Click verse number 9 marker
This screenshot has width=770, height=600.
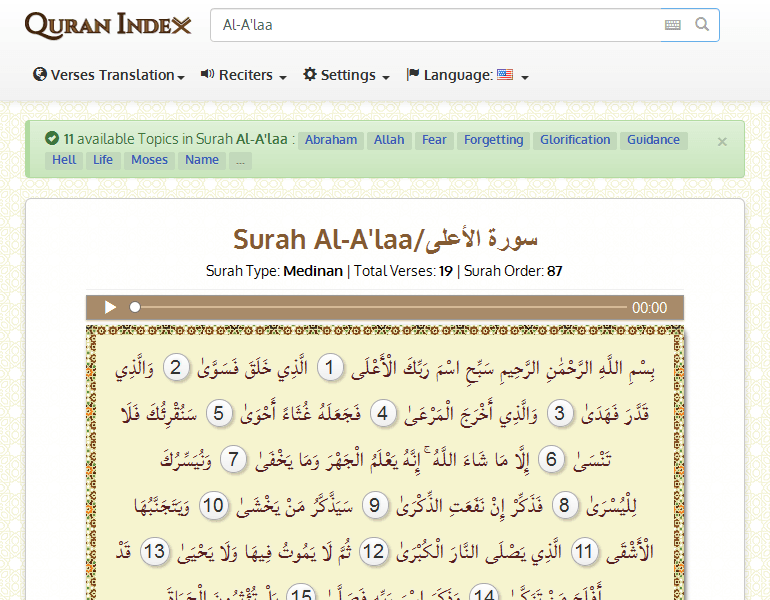click(x=375, y=505)
